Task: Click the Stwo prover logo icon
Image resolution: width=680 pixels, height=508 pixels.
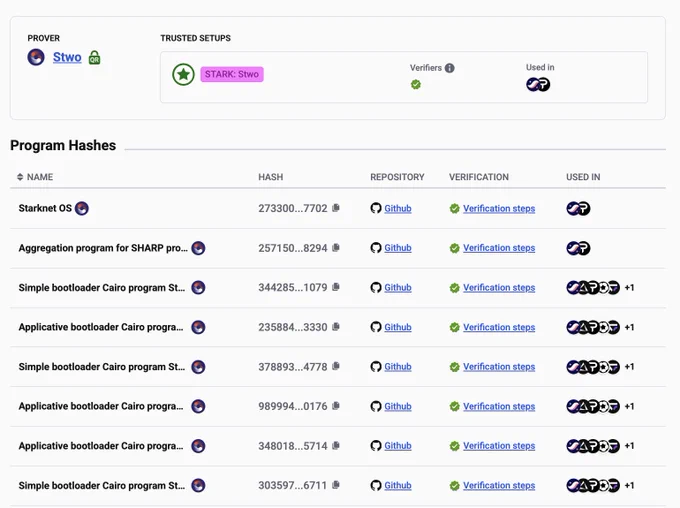Action: 36,57
